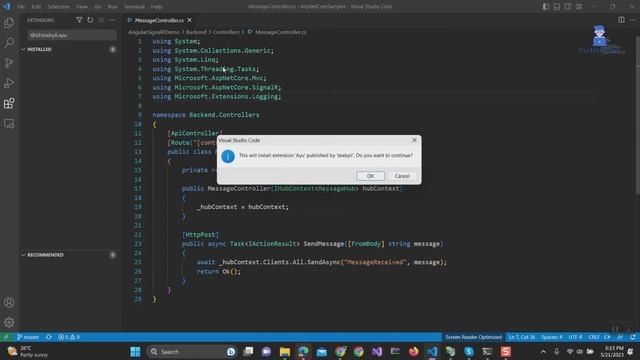Toggle the primary side bar layout icon
The height and width of the screenshot is (360, 640).
[546, 7]
